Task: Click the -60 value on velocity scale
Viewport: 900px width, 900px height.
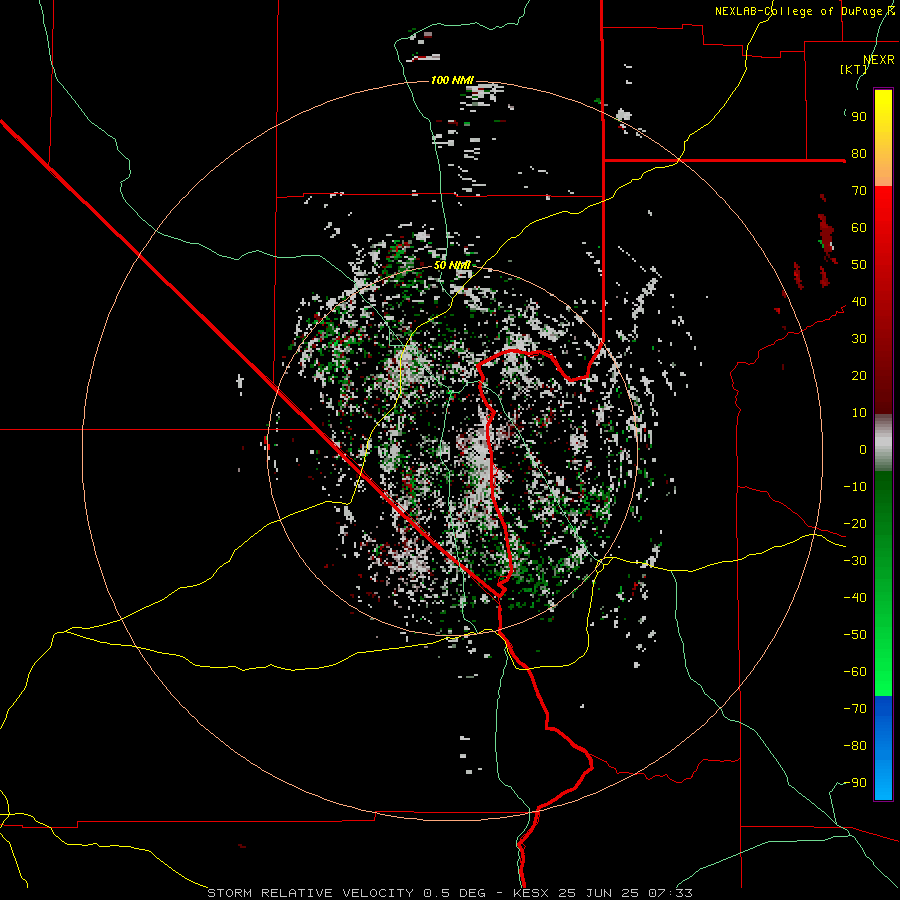Action: pyautogui.click(x=855, y=672)
